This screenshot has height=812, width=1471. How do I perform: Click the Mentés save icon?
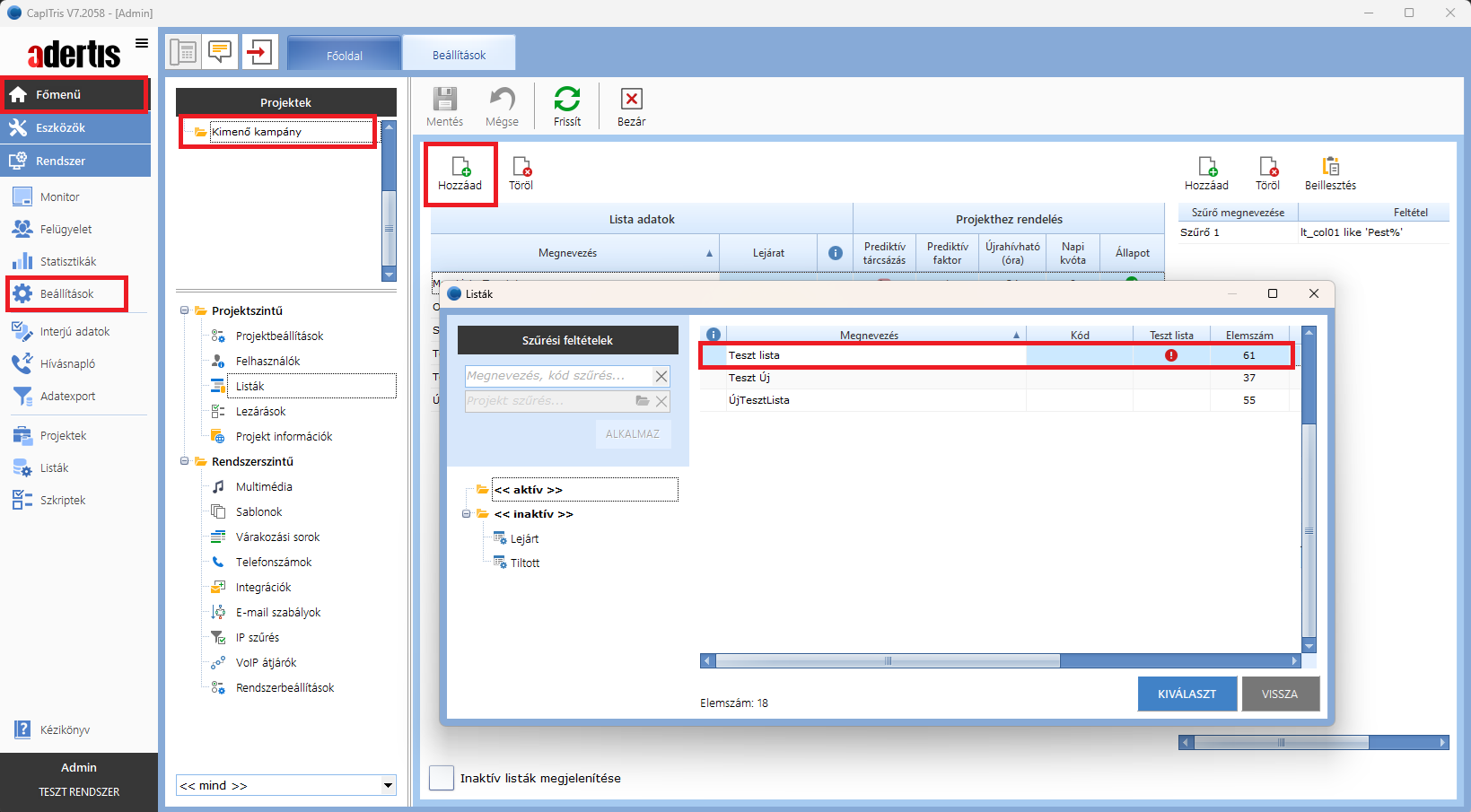(444, 100)
